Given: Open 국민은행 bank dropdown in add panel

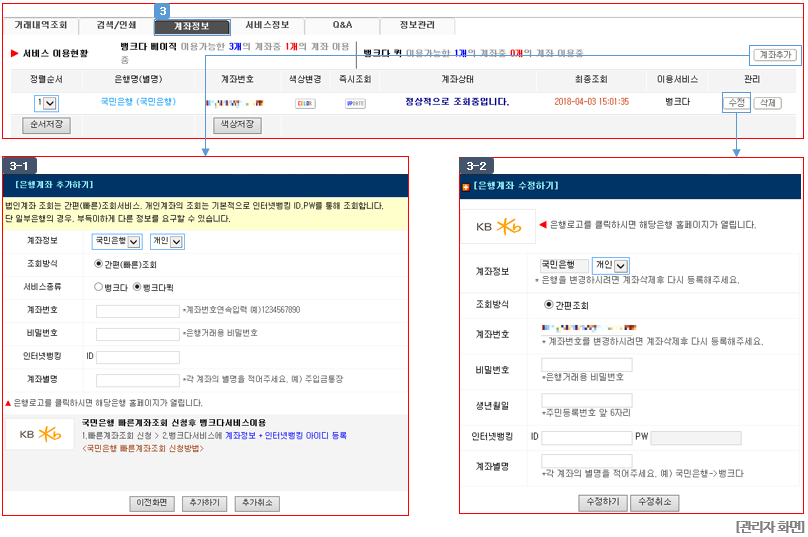Looking at the screenshot, I should (x=117, y=241).
